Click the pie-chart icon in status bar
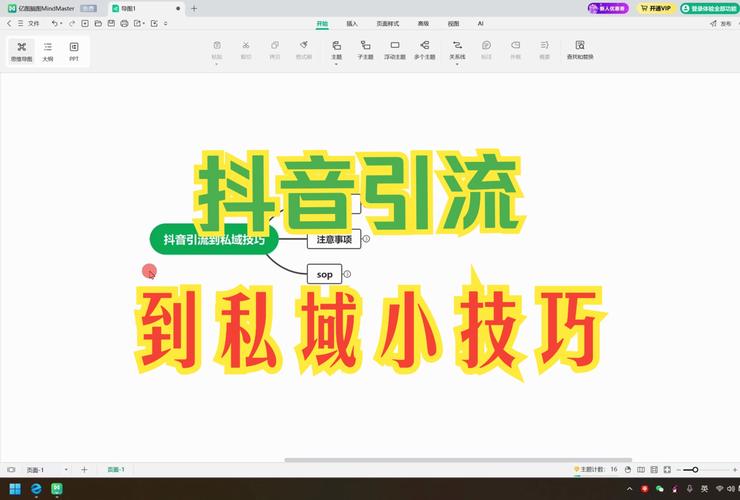The image size is (740, 500). pyautogui.click(x=628, y=469)
